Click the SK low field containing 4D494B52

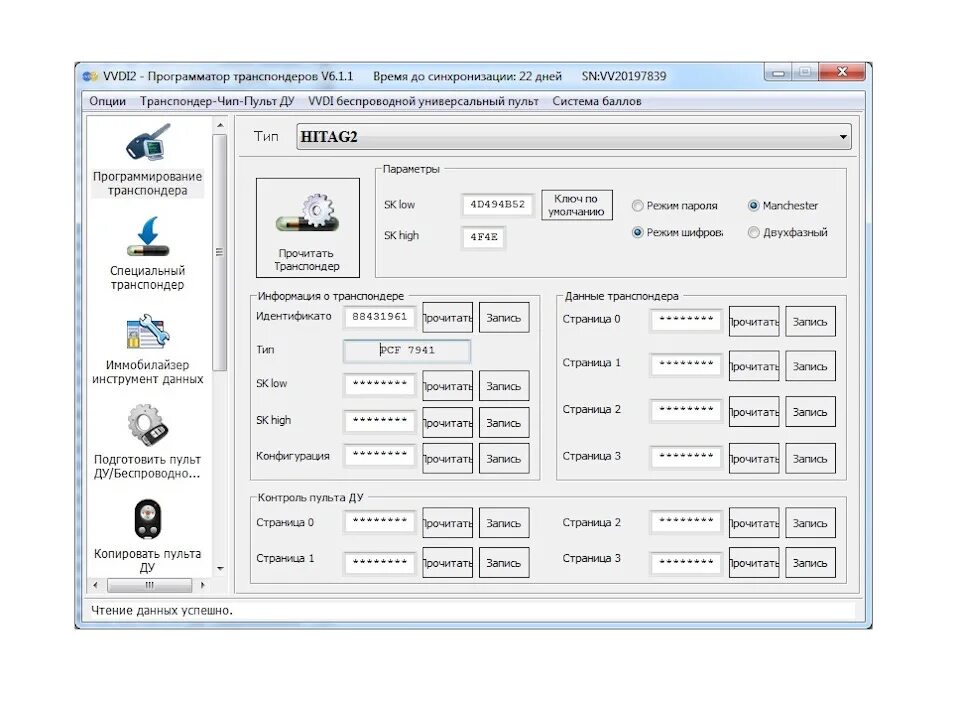pyautogui.click(x=497, y=204)
